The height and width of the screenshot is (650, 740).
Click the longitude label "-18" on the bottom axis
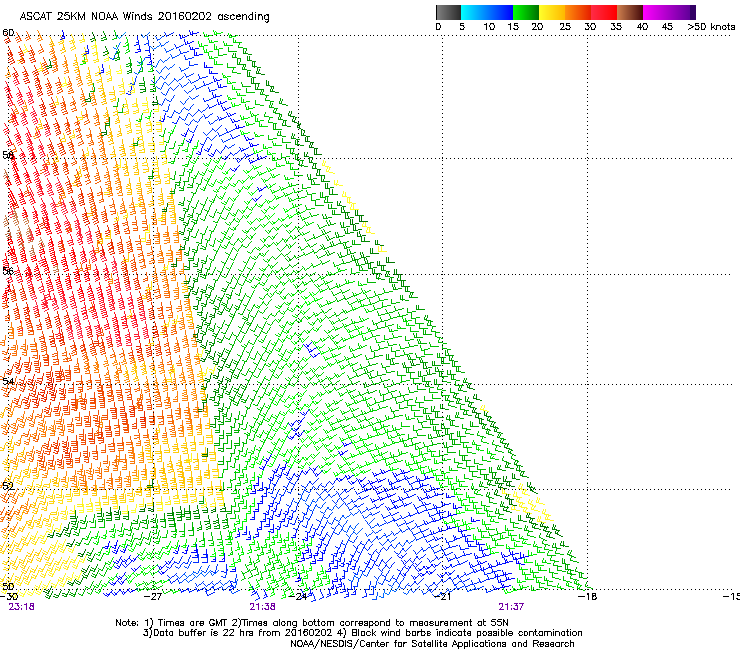click(588, 597)
